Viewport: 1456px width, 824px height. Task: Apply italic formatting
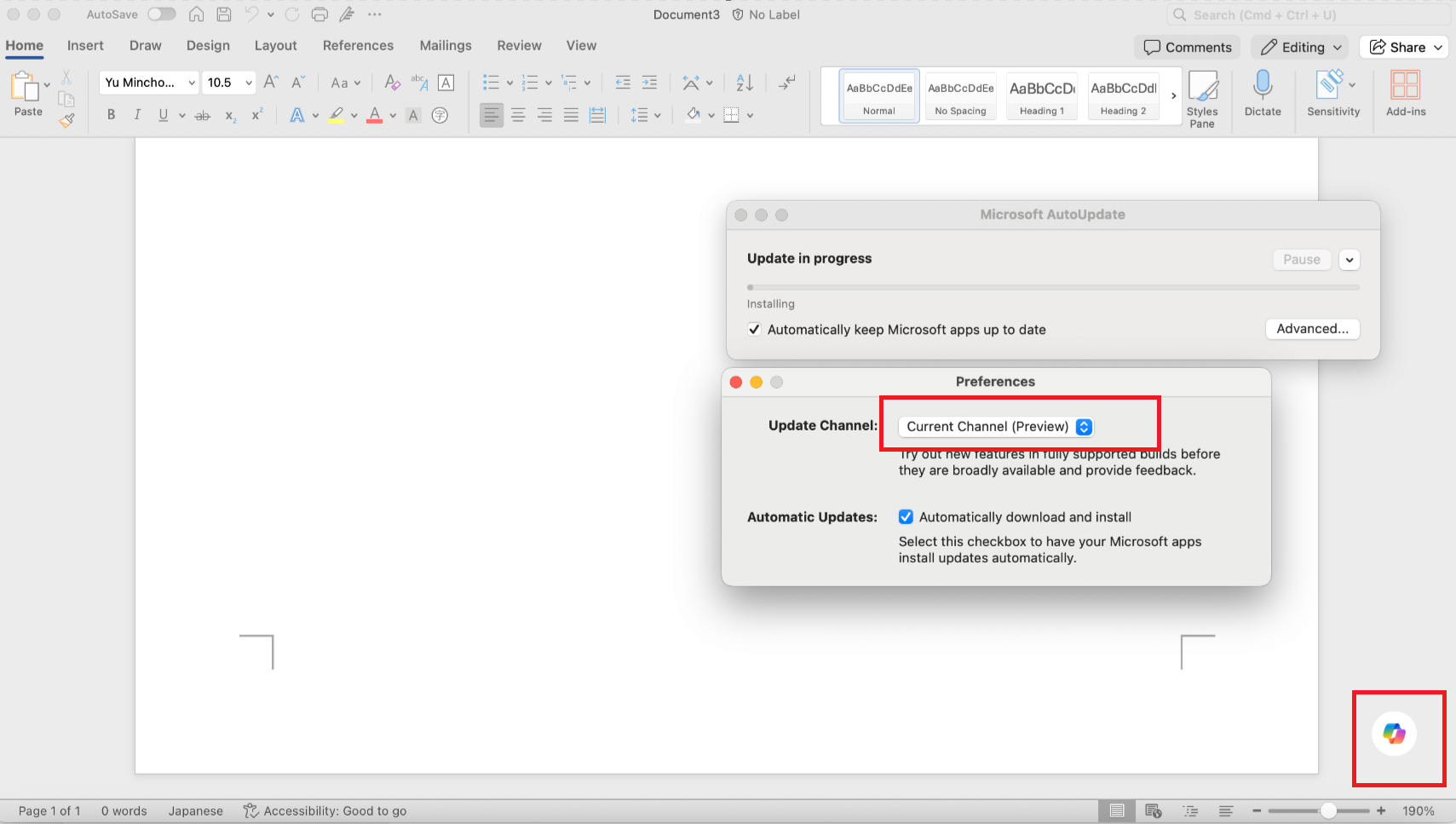[x=136, y=115]
